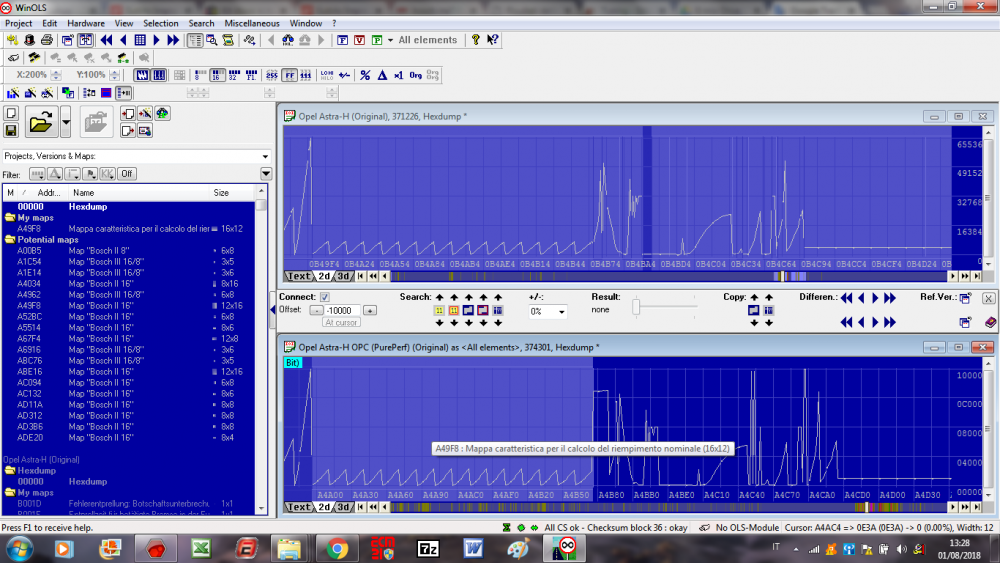Open the All elements dropdown arrow
Viewport: 1000px width, 563px height.
click(x=390, y=40)
